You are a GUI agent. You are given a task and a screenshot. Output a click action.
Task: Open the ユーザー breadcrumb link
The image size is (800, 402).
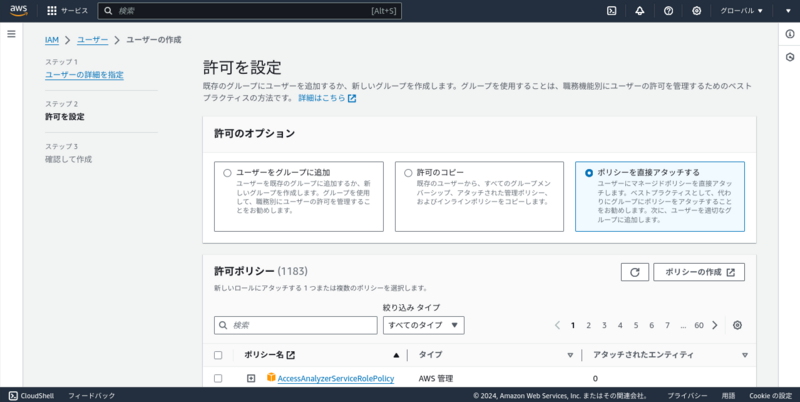coord(92,40)
